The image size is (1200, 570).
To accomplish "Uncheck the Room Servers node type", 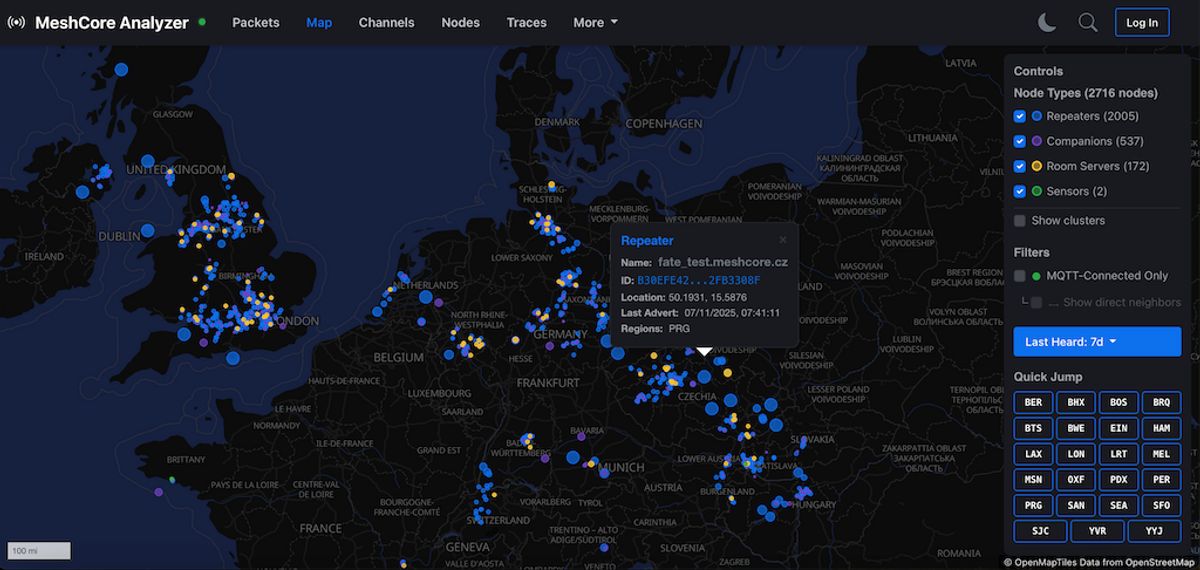I will click(x=1020, y=166).
